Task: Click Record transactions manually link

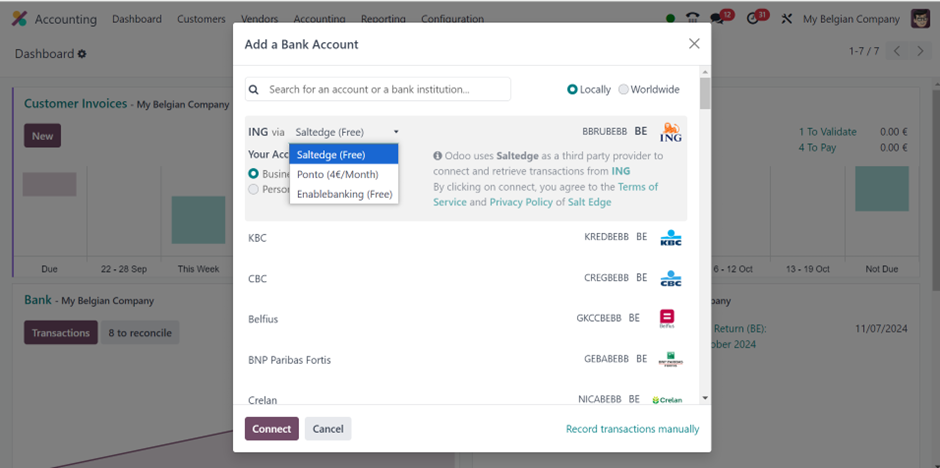Action: point(632,429)
